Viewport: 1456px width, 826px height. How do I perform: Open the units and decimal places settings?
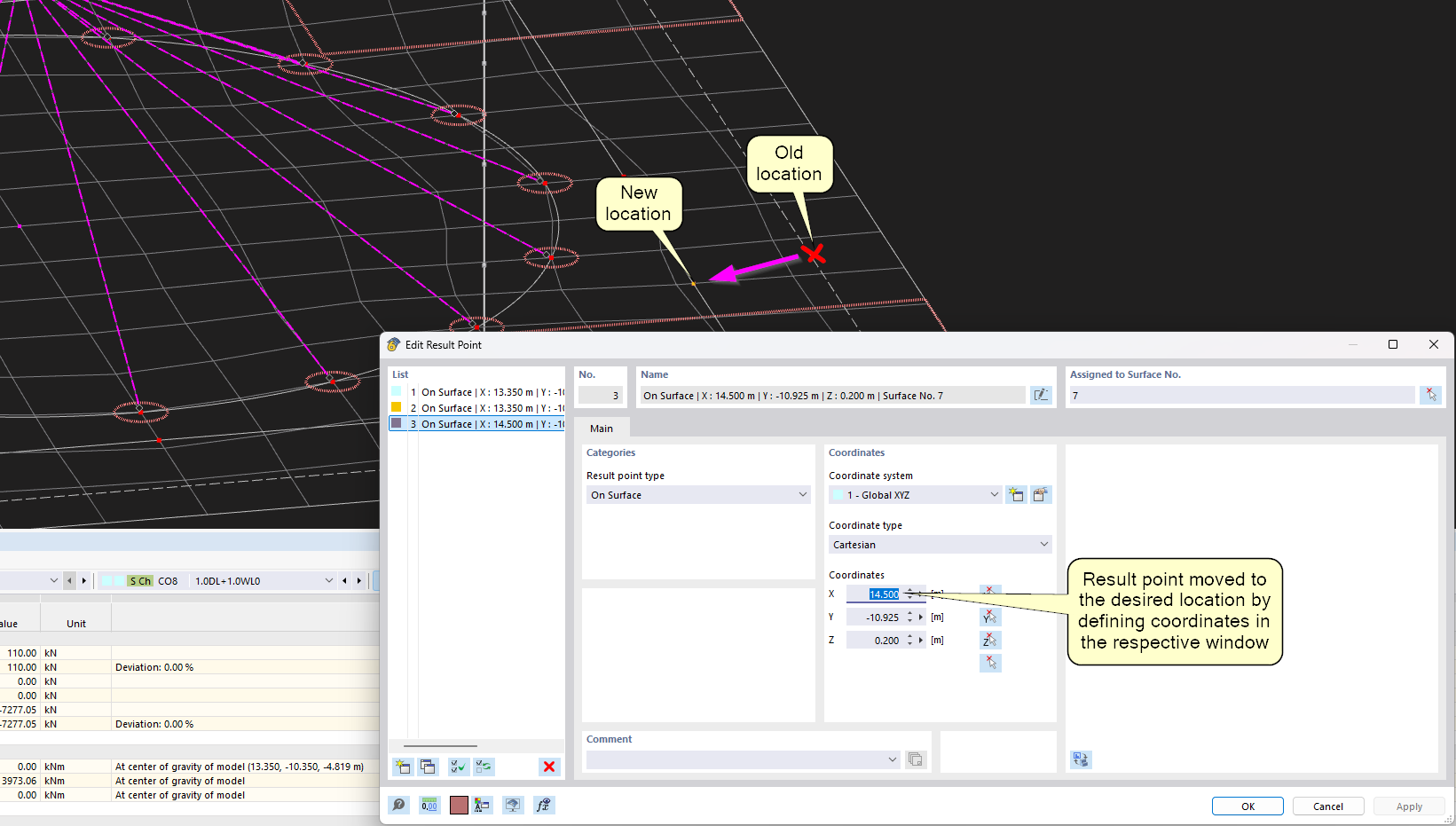[429, 805]
